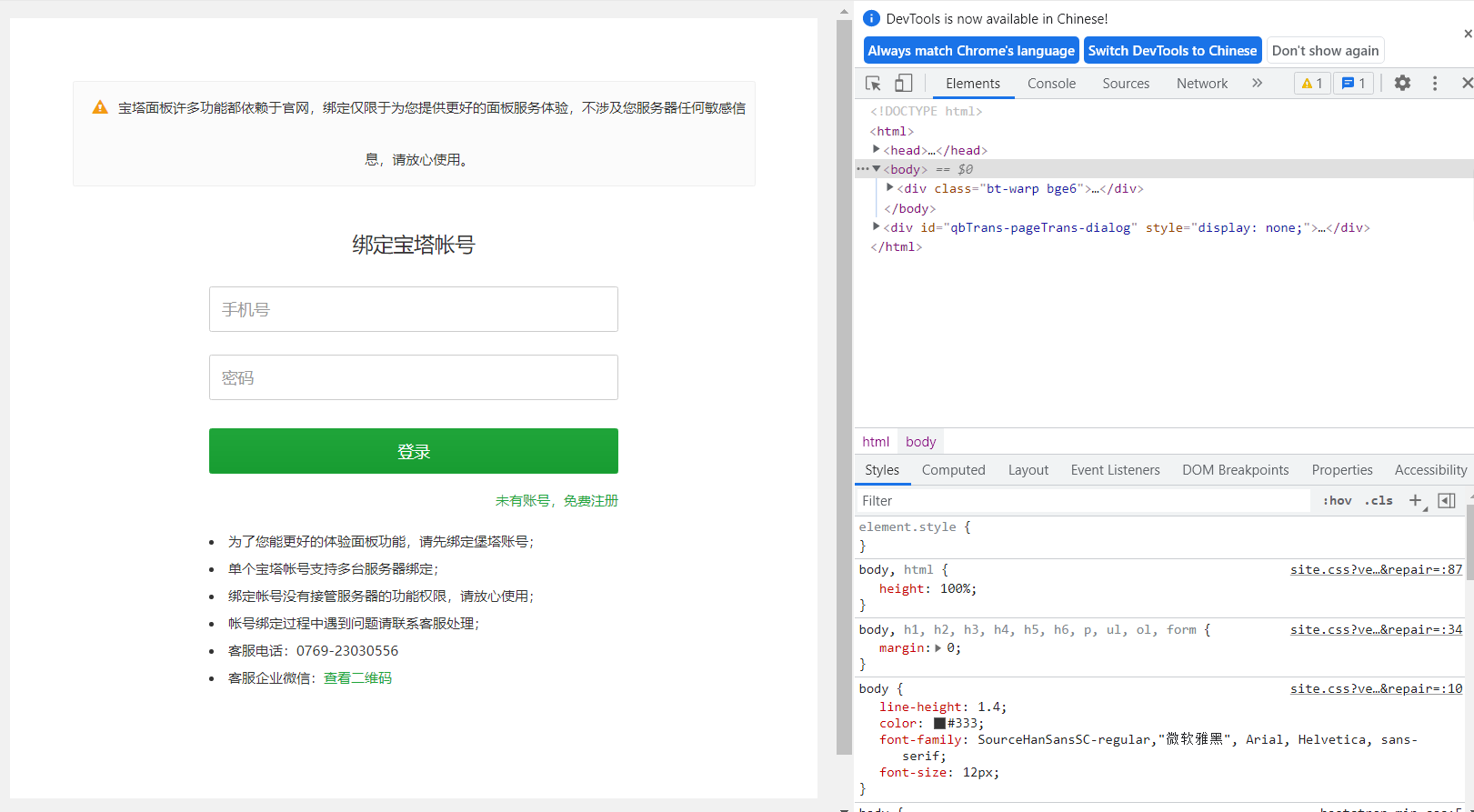Image resolution: width=1474 pixels, height=812 pixels.
Task: Open the Layout sub-tab
Action: [1028, 469]
